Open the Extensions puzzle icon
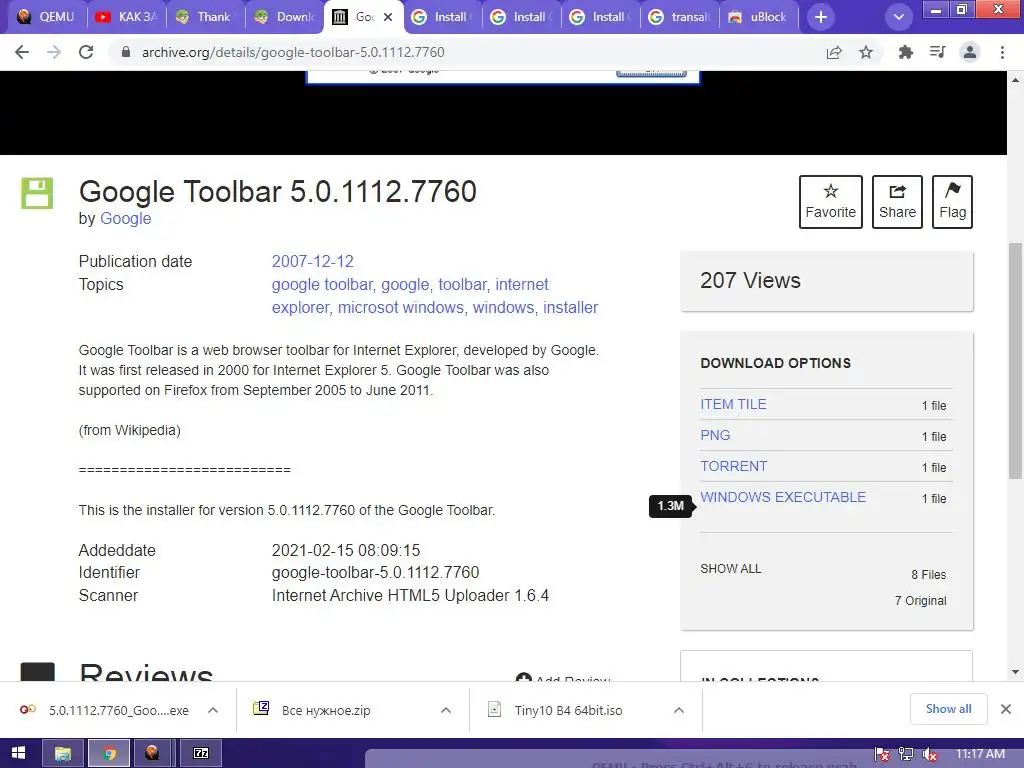The height and width of the screenshot is (768, 1024). coord(905,52)
